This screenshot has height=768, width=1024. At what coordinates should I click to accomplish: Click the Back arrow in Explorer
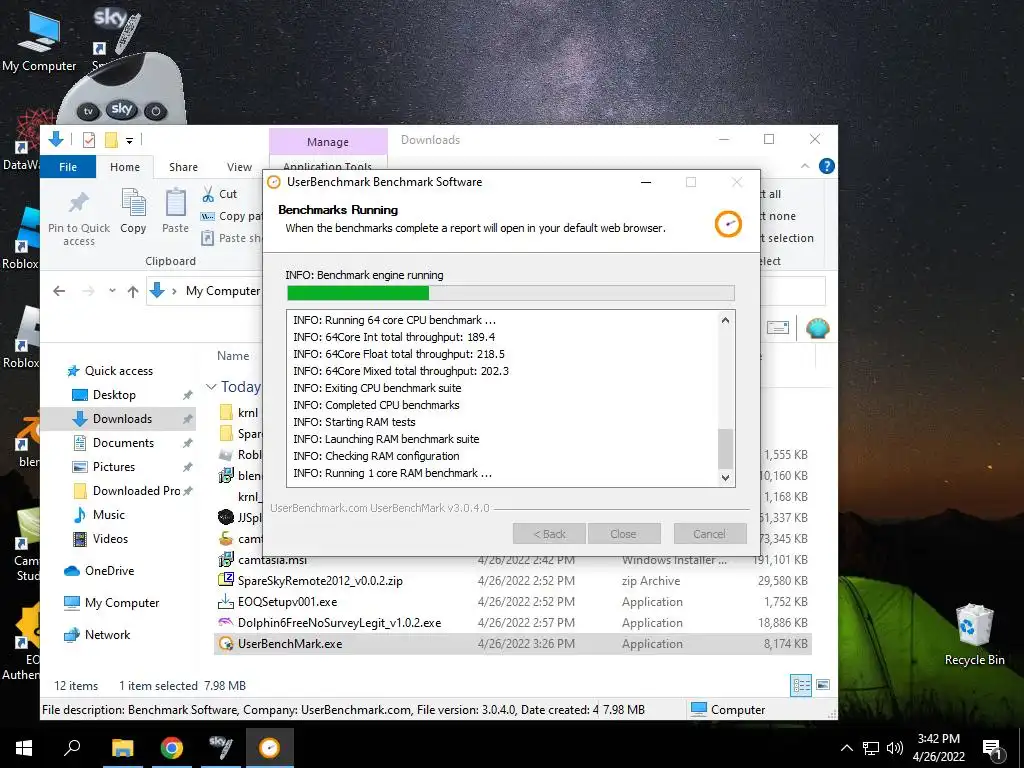pos(59,291)
